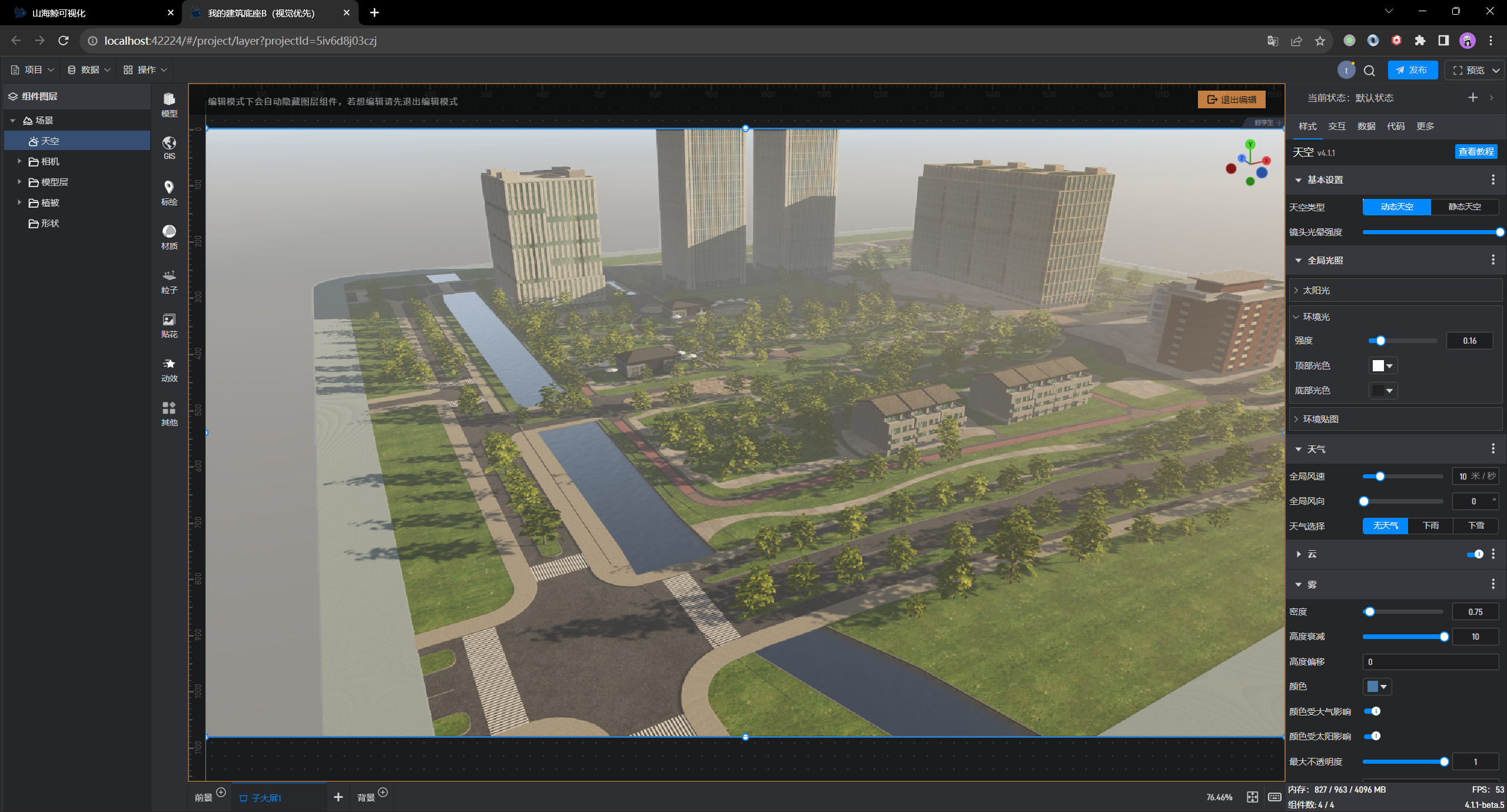Open the 顶部光色 color dropdown
The width and height of the screenshot is (1507, 812).
pyautogui.click(x=1382, y=366)
